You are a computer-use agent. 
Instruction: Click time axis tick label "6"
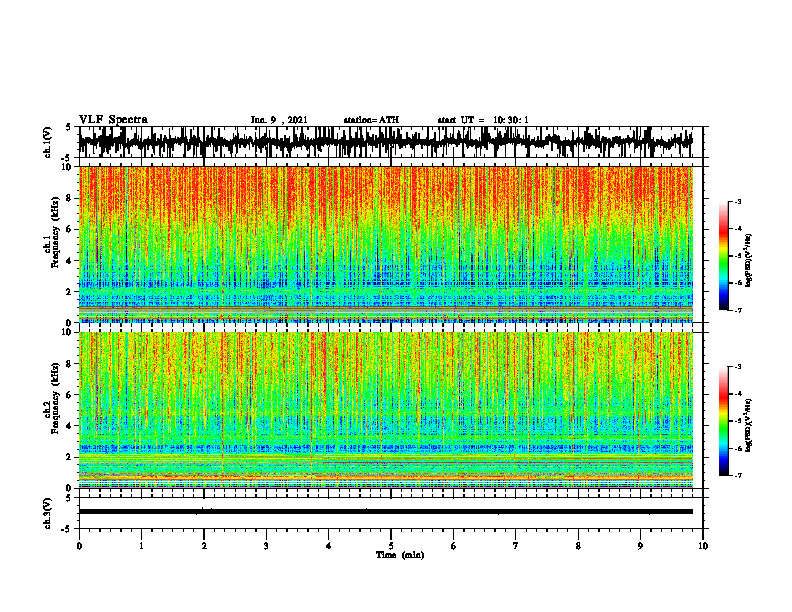tap(454, 546)
